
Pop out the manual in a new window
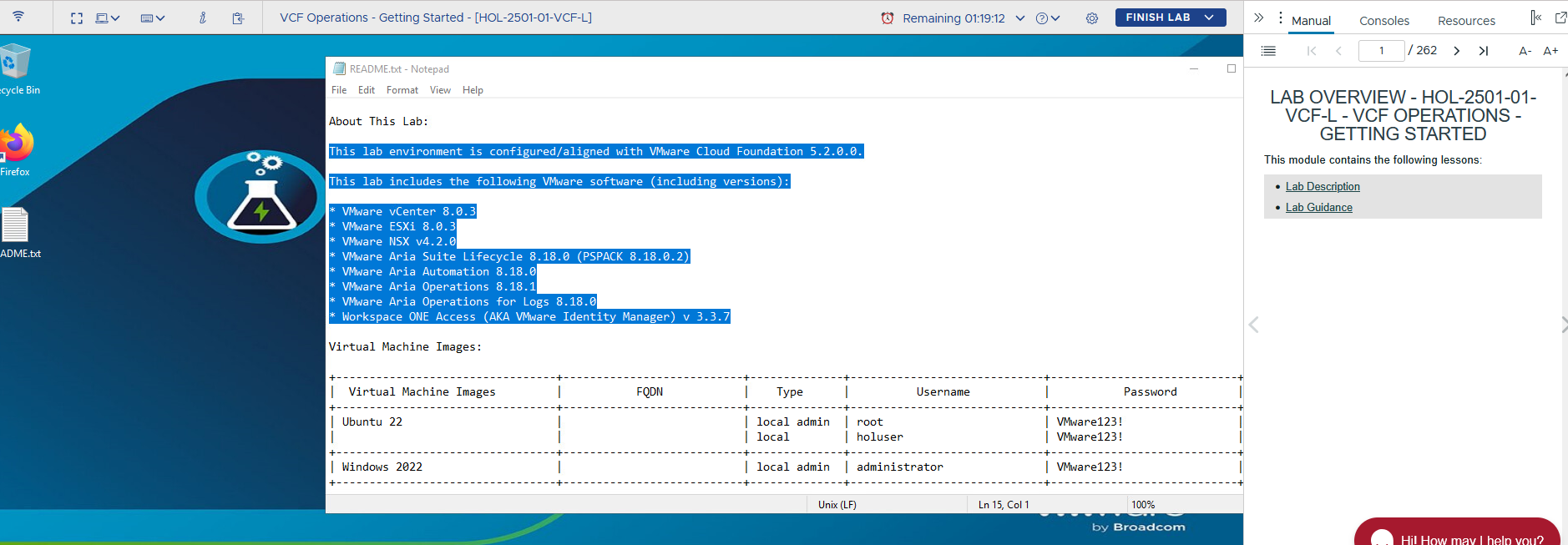[1560, 17]
